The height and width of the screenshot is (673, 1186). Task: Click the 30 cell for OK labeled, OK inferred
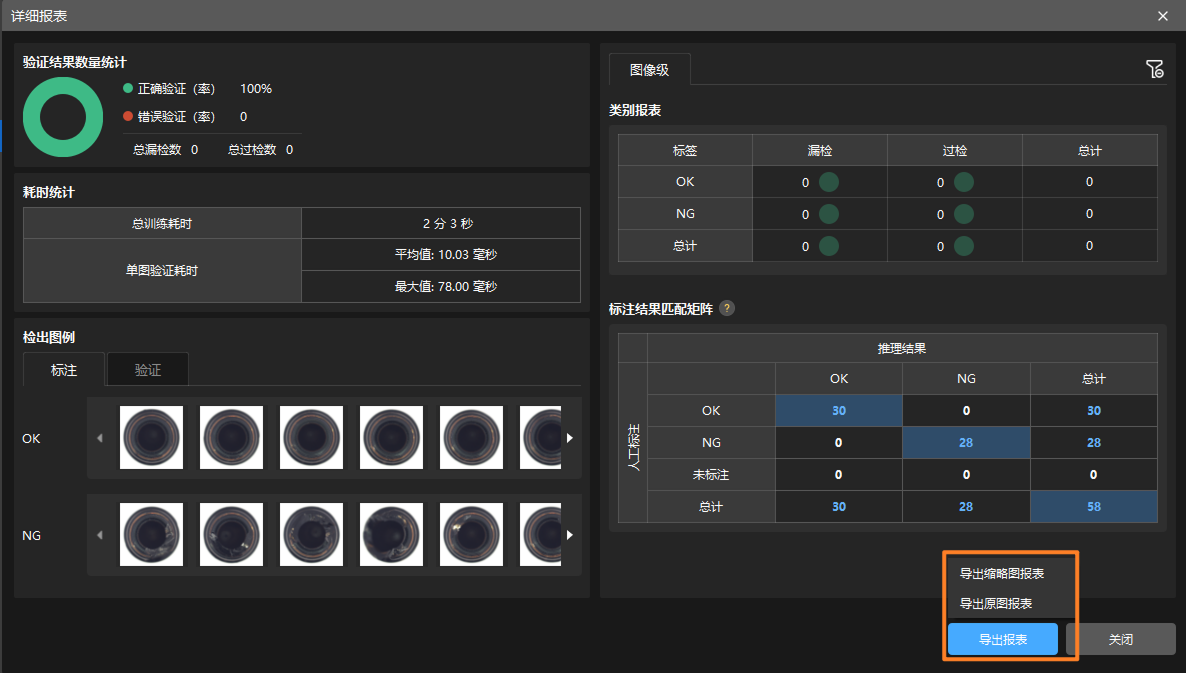coord(839,411)
